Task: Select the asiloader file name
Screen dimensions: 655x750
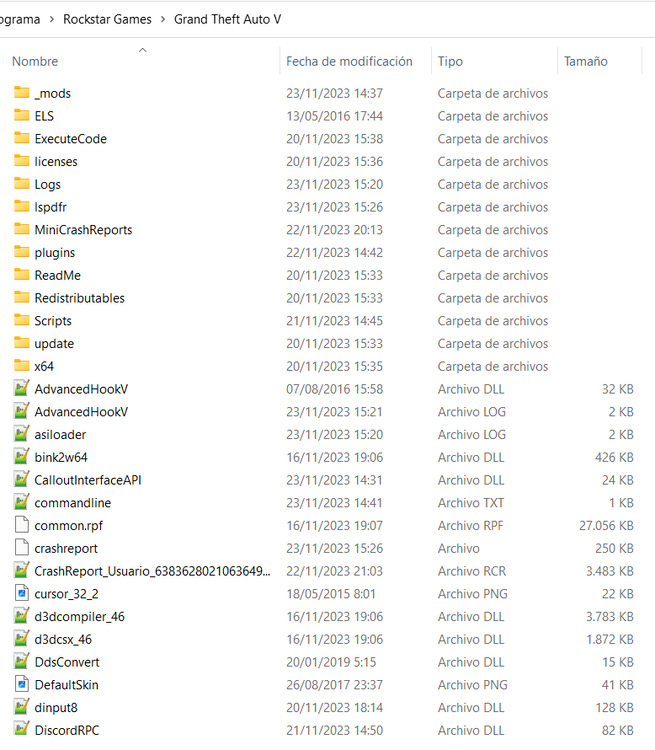Action: point(60,434)
